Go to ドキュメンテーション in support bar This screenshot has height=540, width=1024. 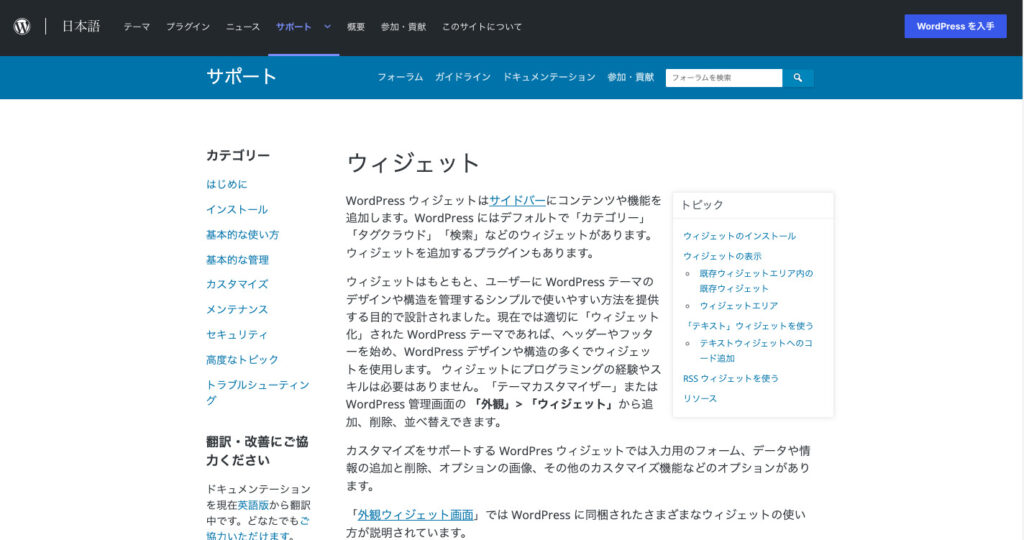point(549,77)
